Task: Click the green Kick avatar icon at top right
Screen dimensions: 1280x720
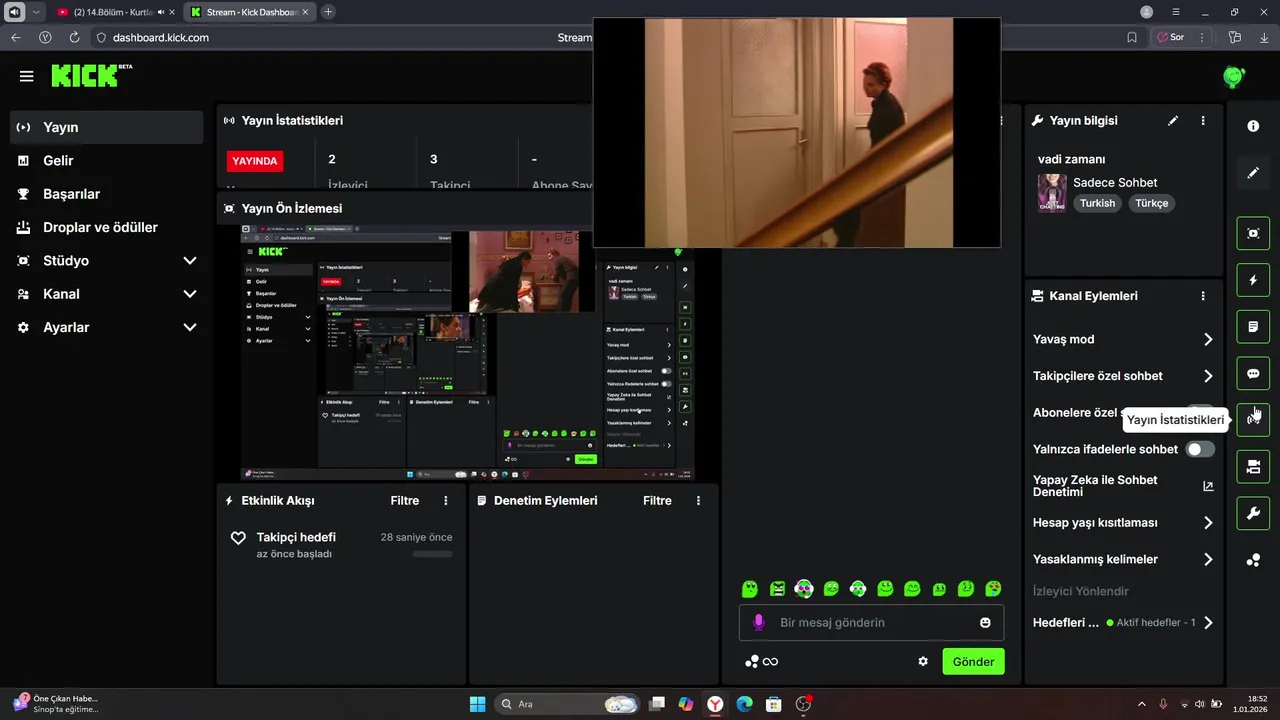Action: [1234, 77]
